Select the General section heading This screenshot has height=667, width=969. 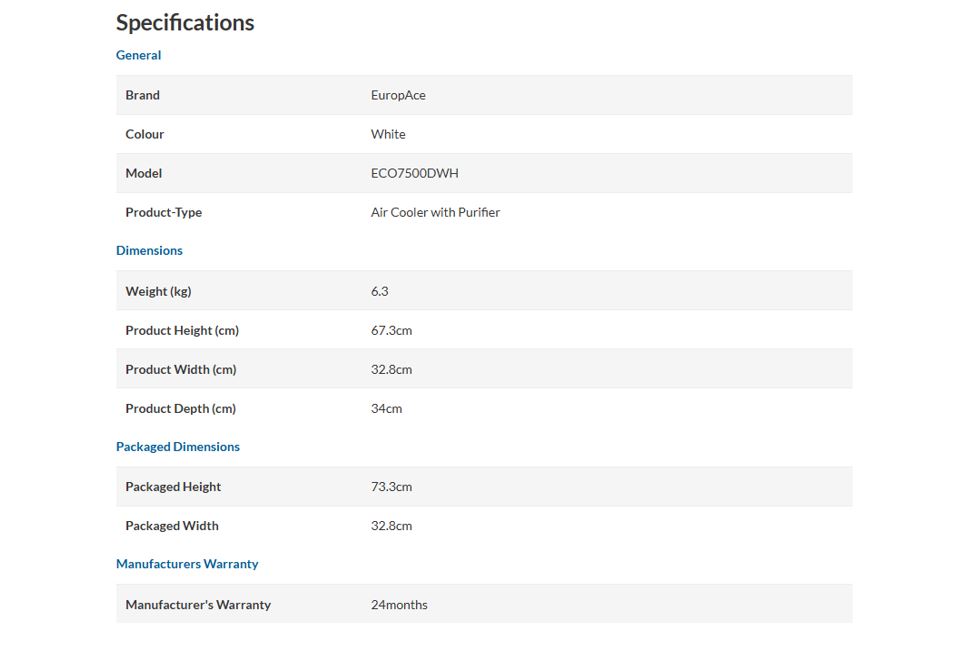[138, 55]
